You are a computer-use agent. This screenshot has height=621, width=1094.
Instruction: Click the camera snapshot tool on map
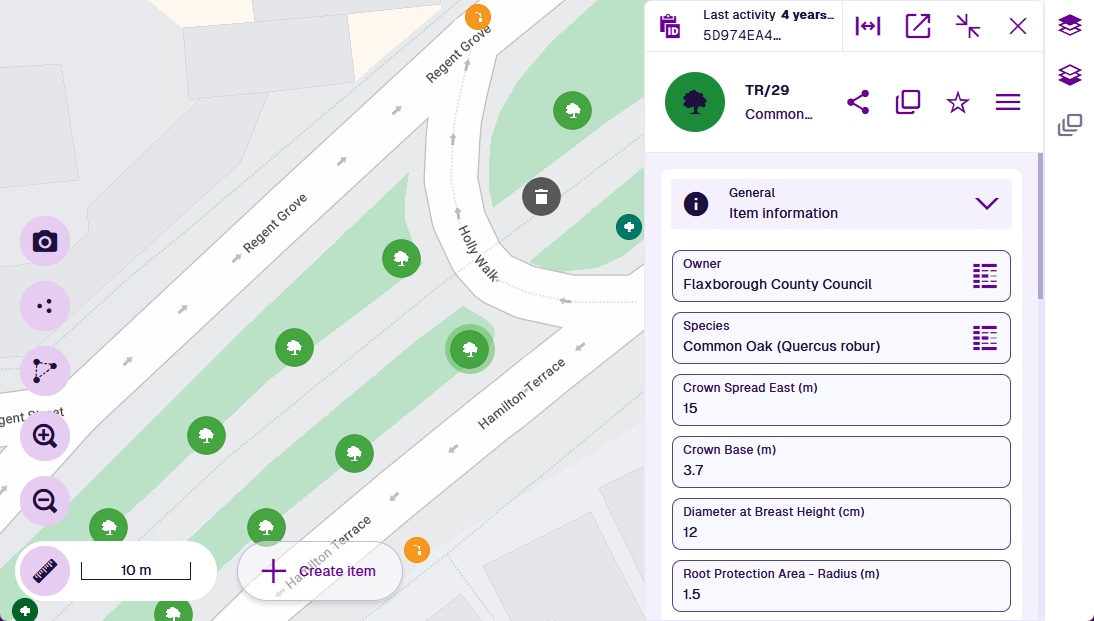coord(45,241)
